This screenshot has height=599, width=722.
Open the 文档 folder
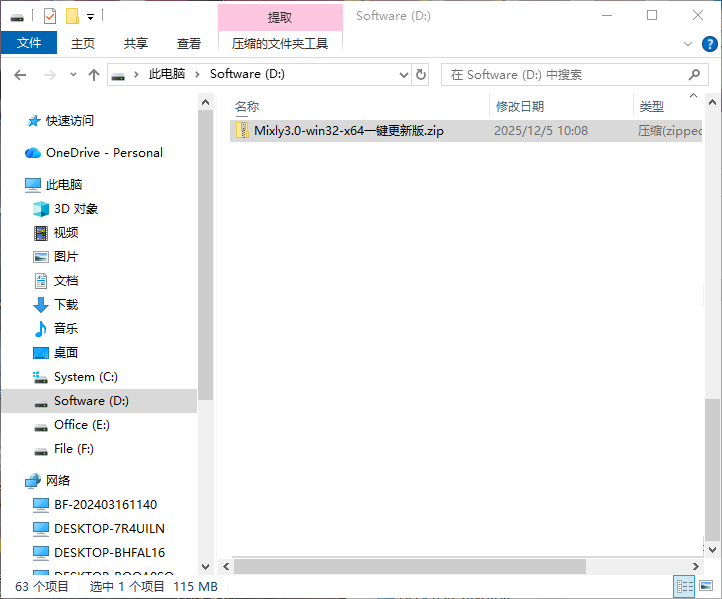tap(66, 281)
